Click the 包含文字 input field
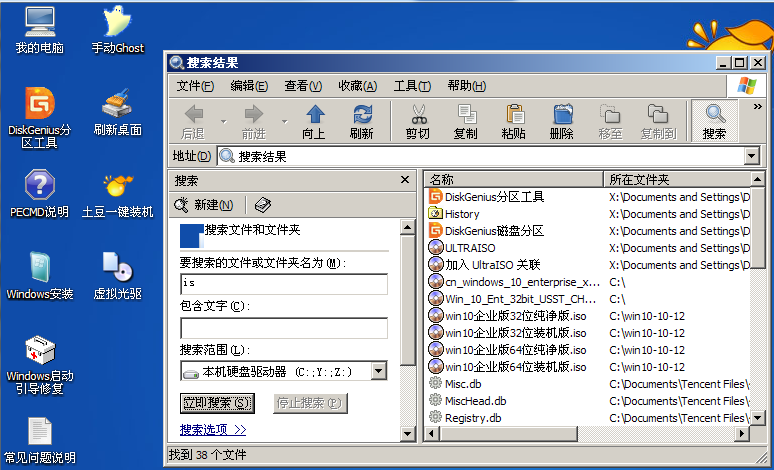 coord(284,328)
